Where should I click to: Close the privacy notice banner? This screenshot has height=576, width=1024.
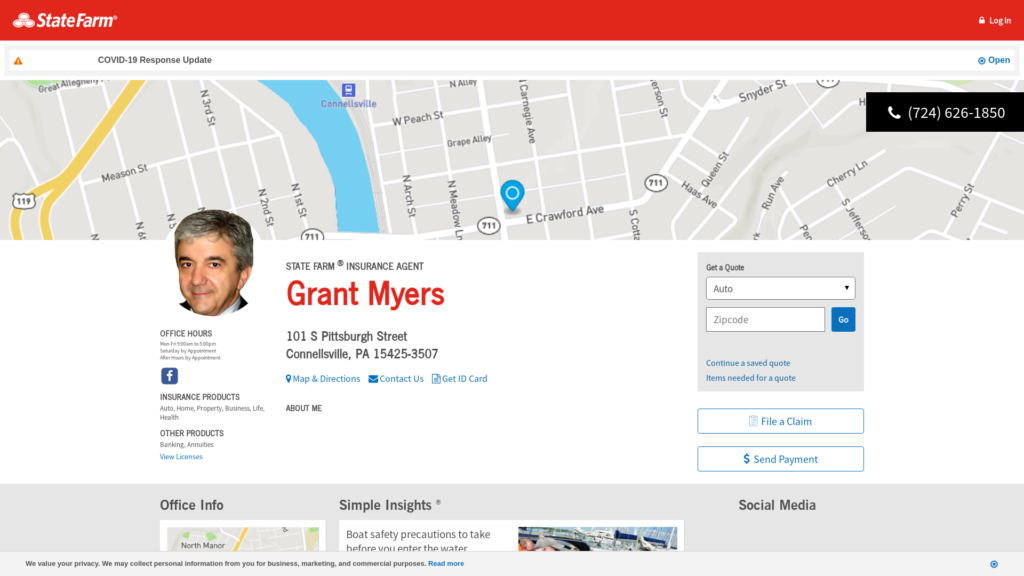[993, 564]
